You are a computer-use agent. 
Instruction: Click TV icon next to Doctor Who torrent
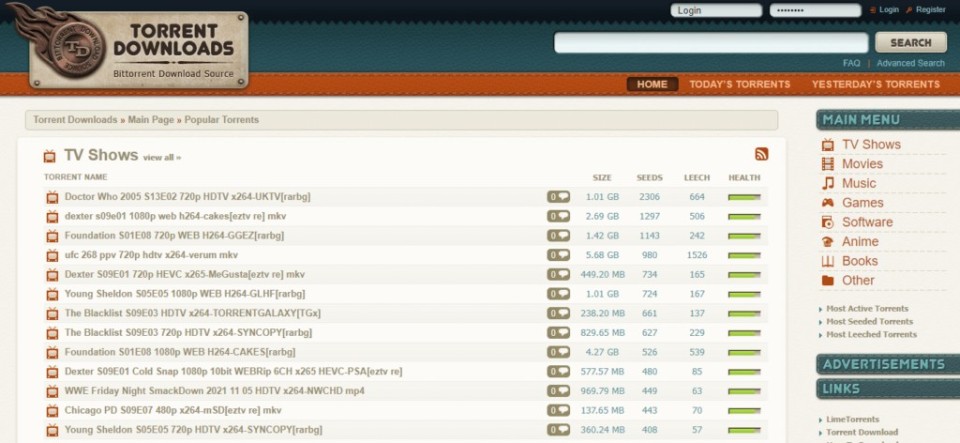[x=53, y=197]
